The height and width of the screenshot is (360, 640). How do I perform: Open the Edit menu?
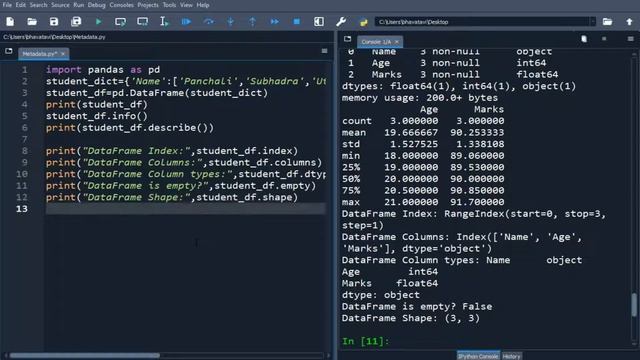point(20,5)
